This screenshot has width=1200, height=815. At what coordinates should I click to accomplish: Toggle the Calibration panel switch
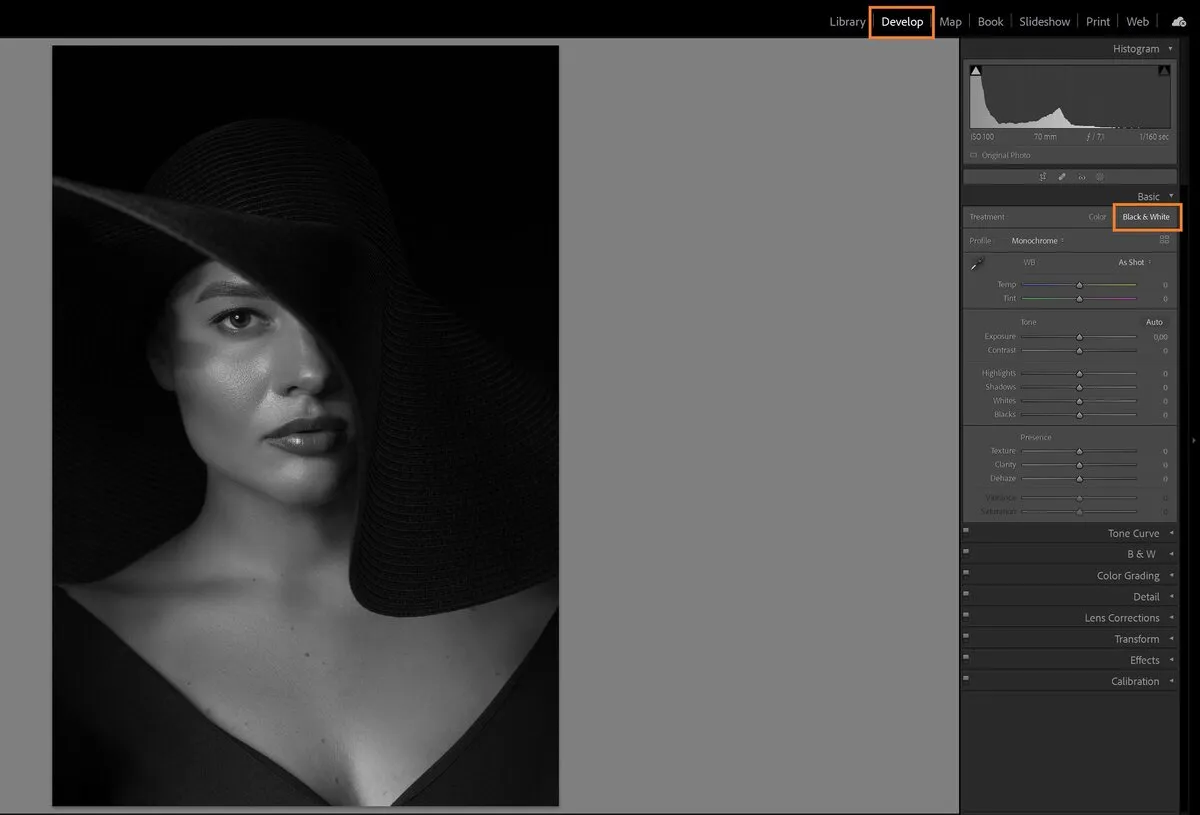(966, 678)
